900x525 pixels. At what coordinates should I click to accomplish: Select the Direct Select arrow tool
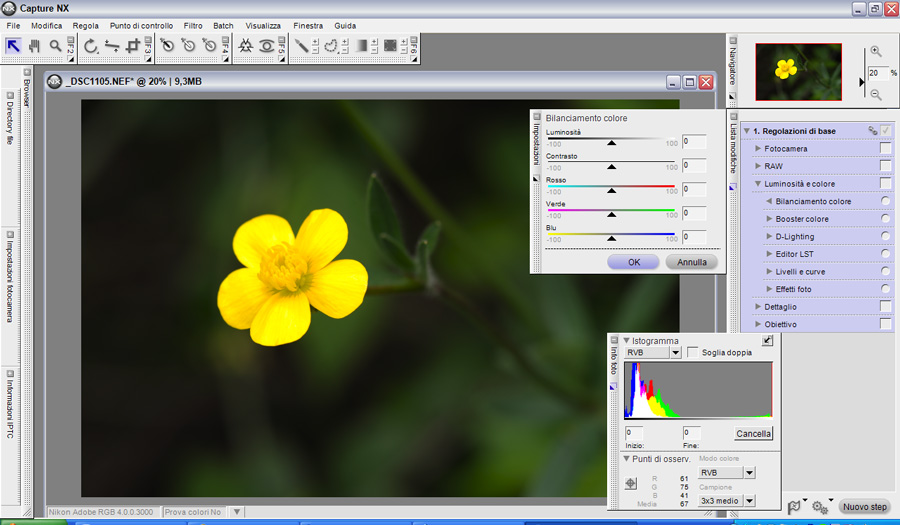(x=13, y=46)
